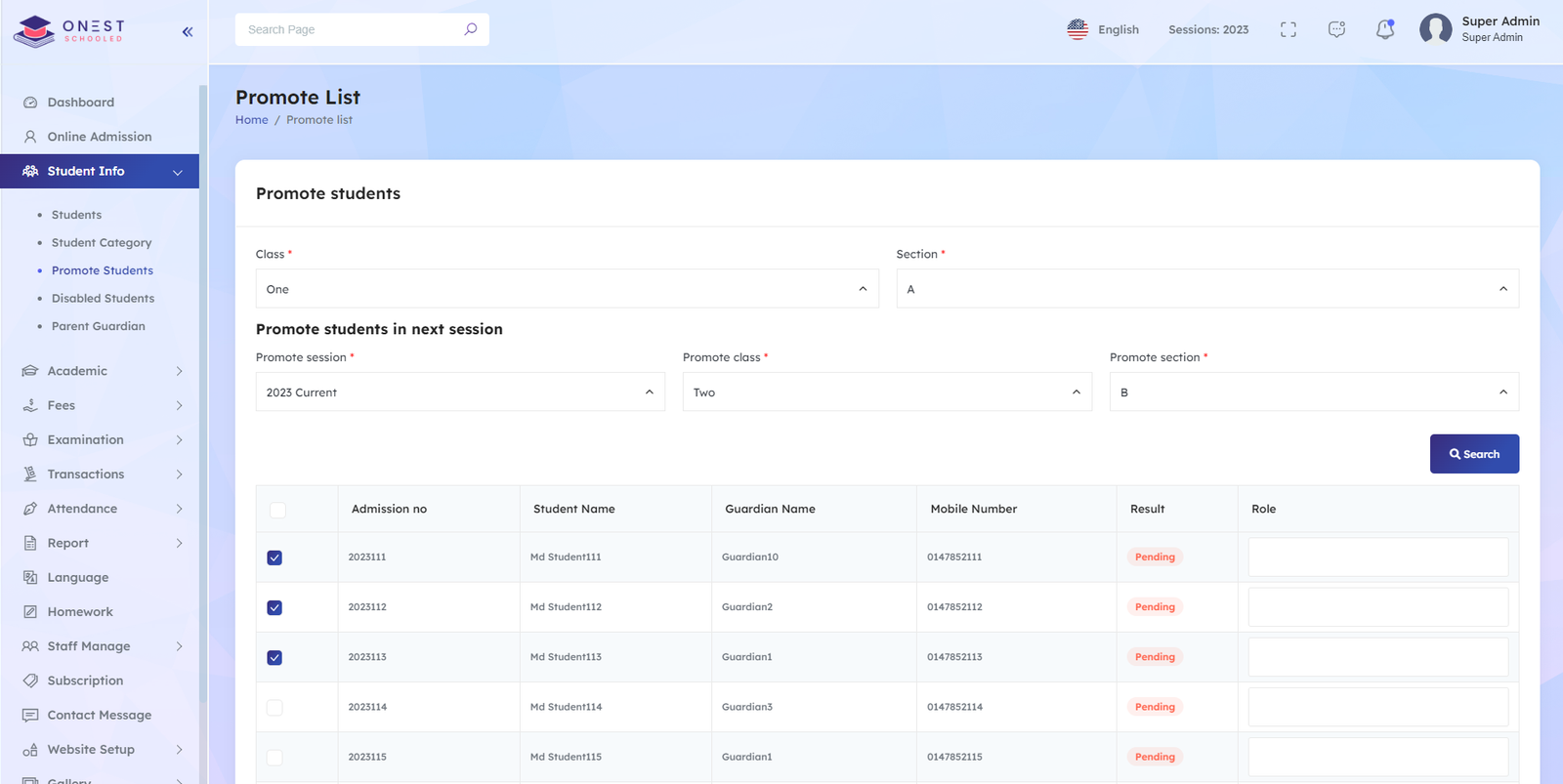The image size is (1563, 784).
Task: Open Promote section dropdown showing B
Action: [1314, 392]
